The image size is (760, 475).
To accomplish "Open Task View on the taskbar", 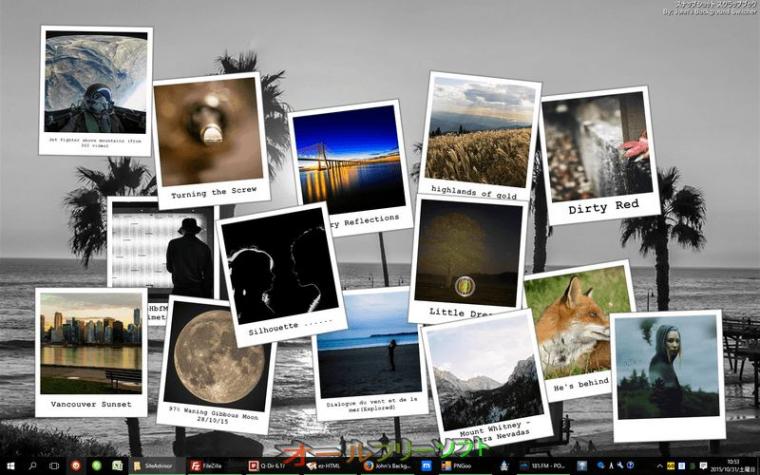I will click(54, 466).
